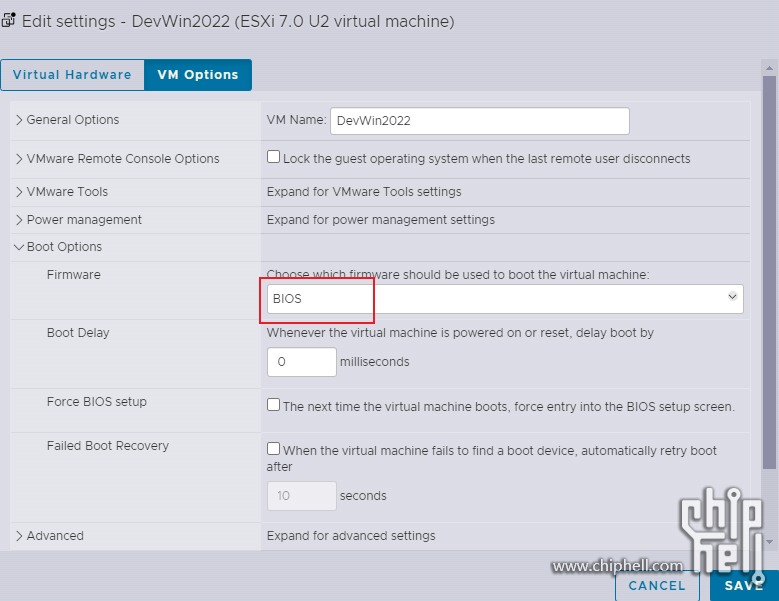Click 'Expand for VMware Tools settings' text
The image size is (779, 601).
[364, 192]
